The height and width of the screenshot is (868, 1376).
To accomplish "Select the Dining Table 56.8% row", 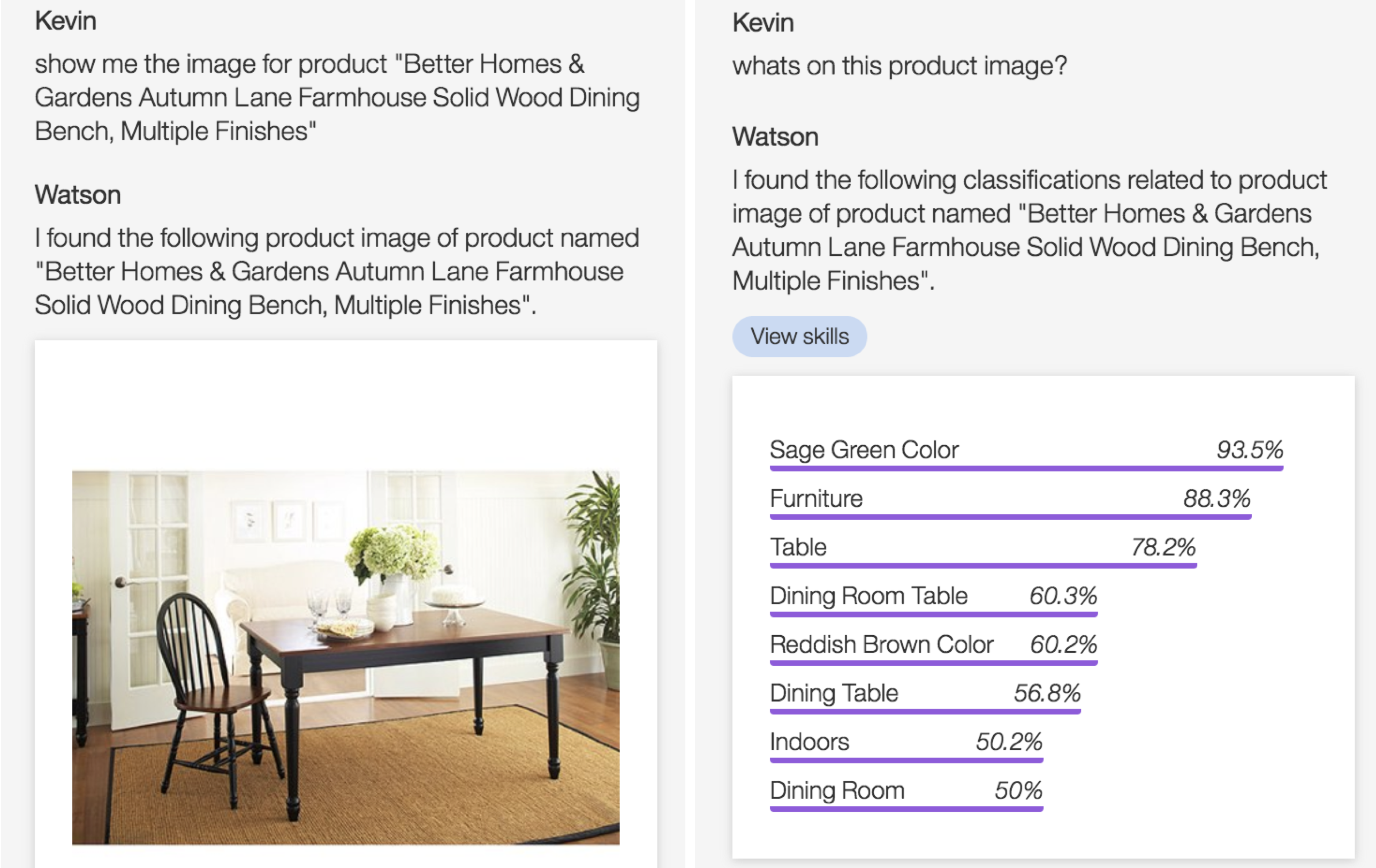I will coord(925,697).
